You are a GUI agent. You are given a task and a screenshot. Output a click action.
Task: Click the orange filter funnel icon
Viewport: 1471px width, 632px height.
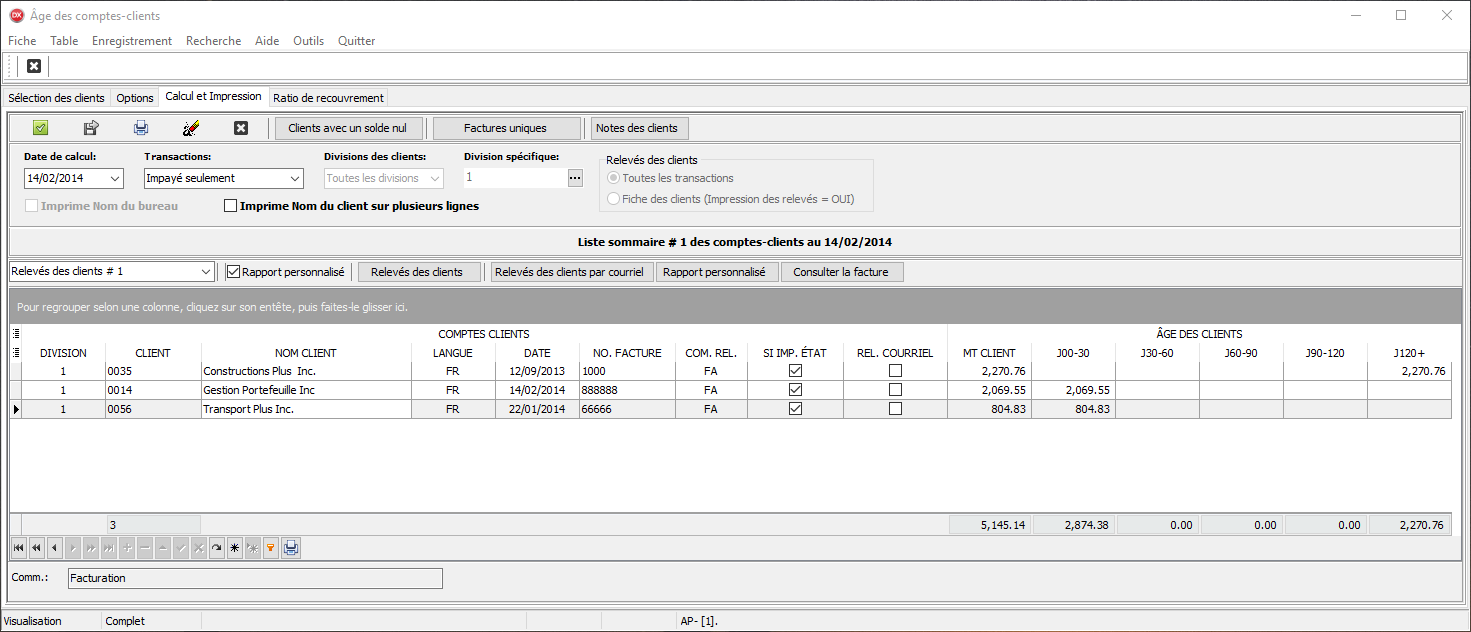click(271, 548)
